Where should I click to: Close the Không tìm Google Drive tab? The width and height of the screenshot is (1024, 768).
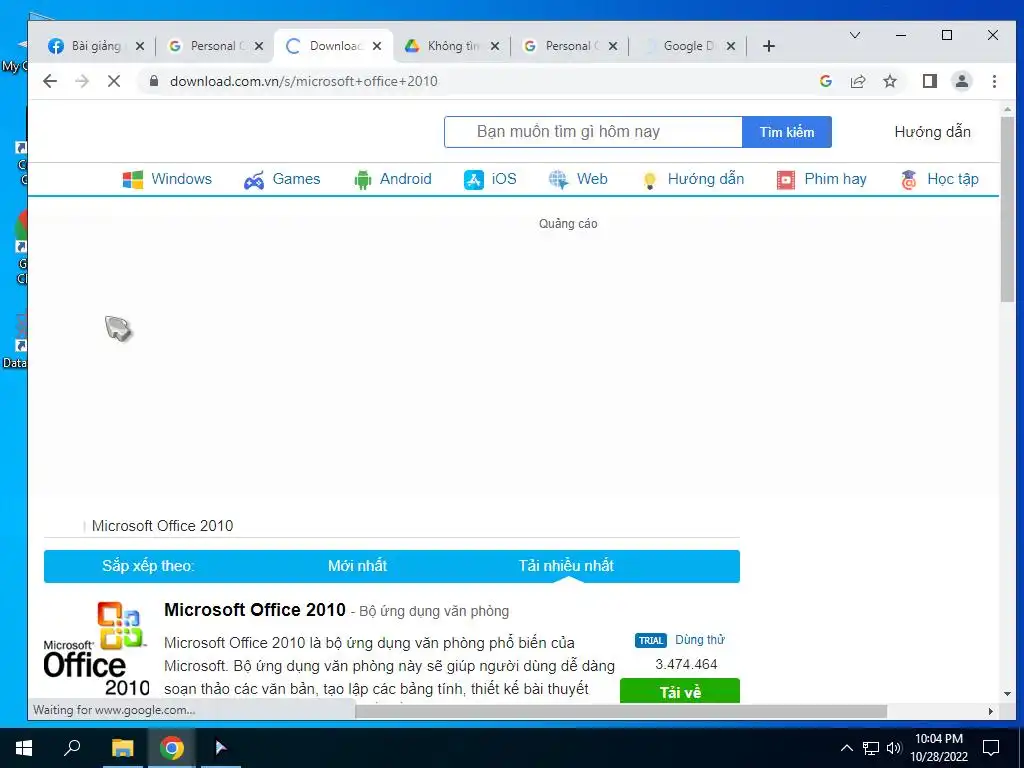point(494,46)
